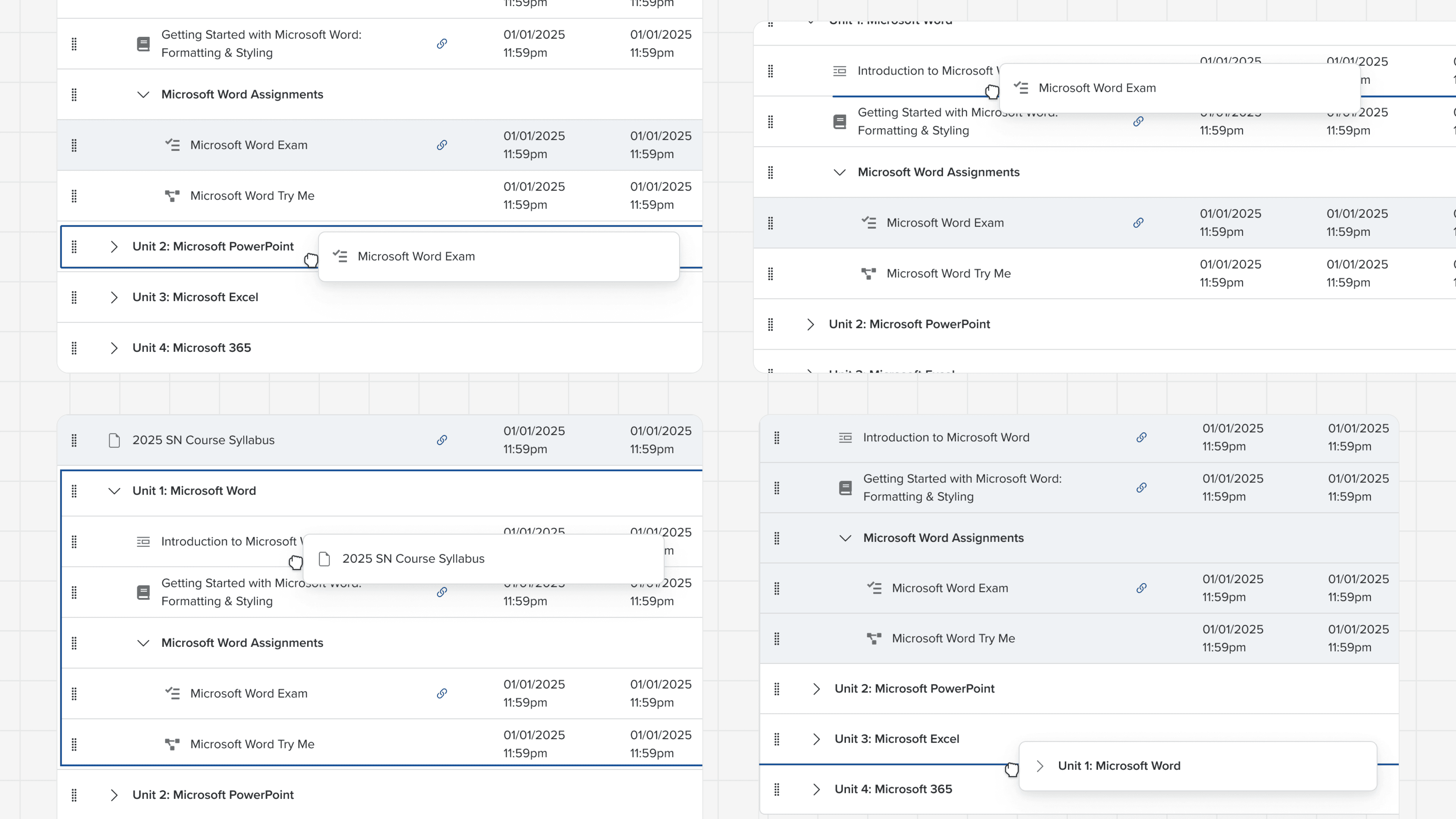
Task: Click link icon next to 2025 SN Course Syllabus
Action: coord(442,440)
